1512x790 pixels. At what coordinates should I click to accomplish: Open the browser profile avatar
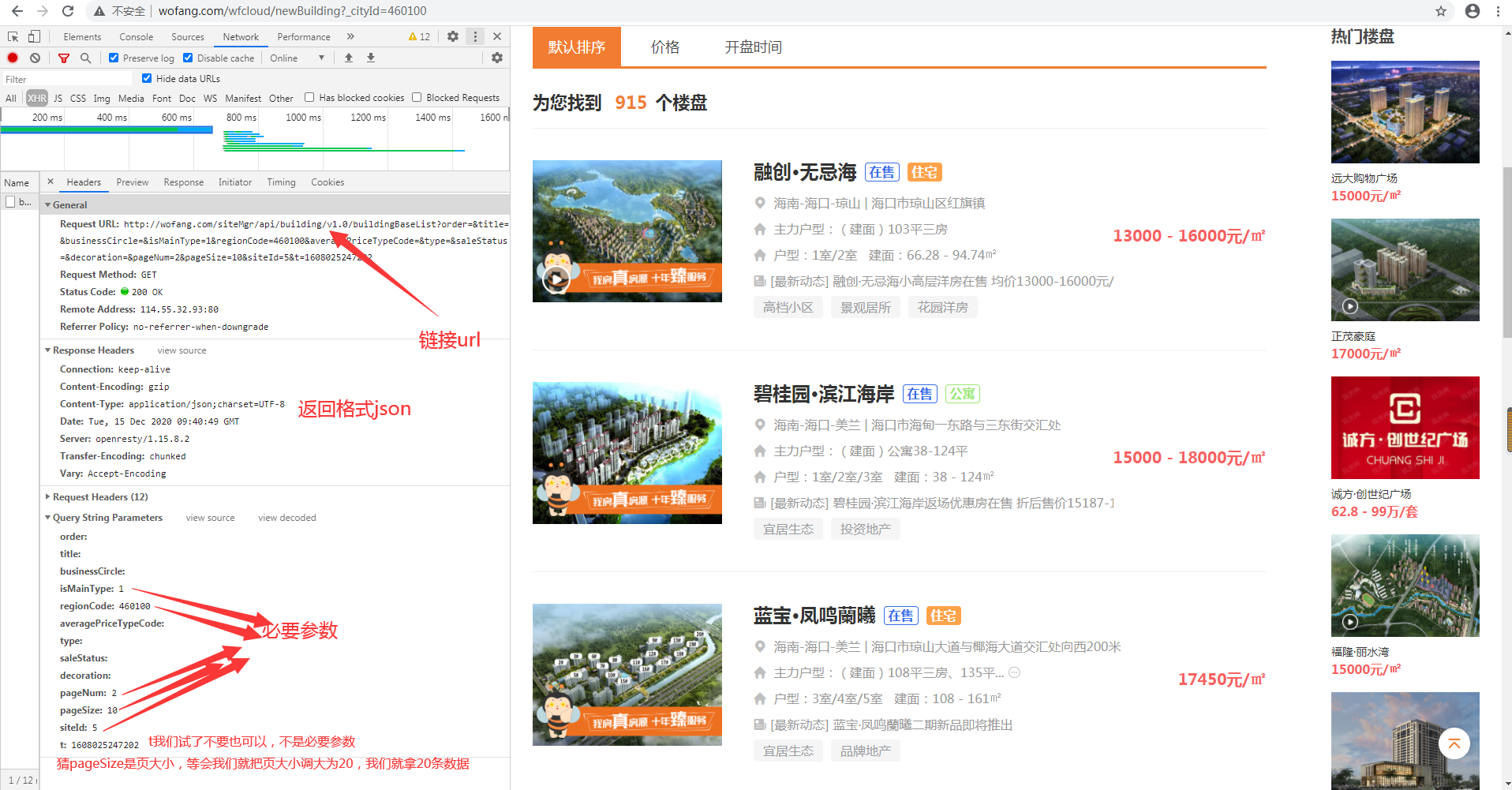[1473, 11]
